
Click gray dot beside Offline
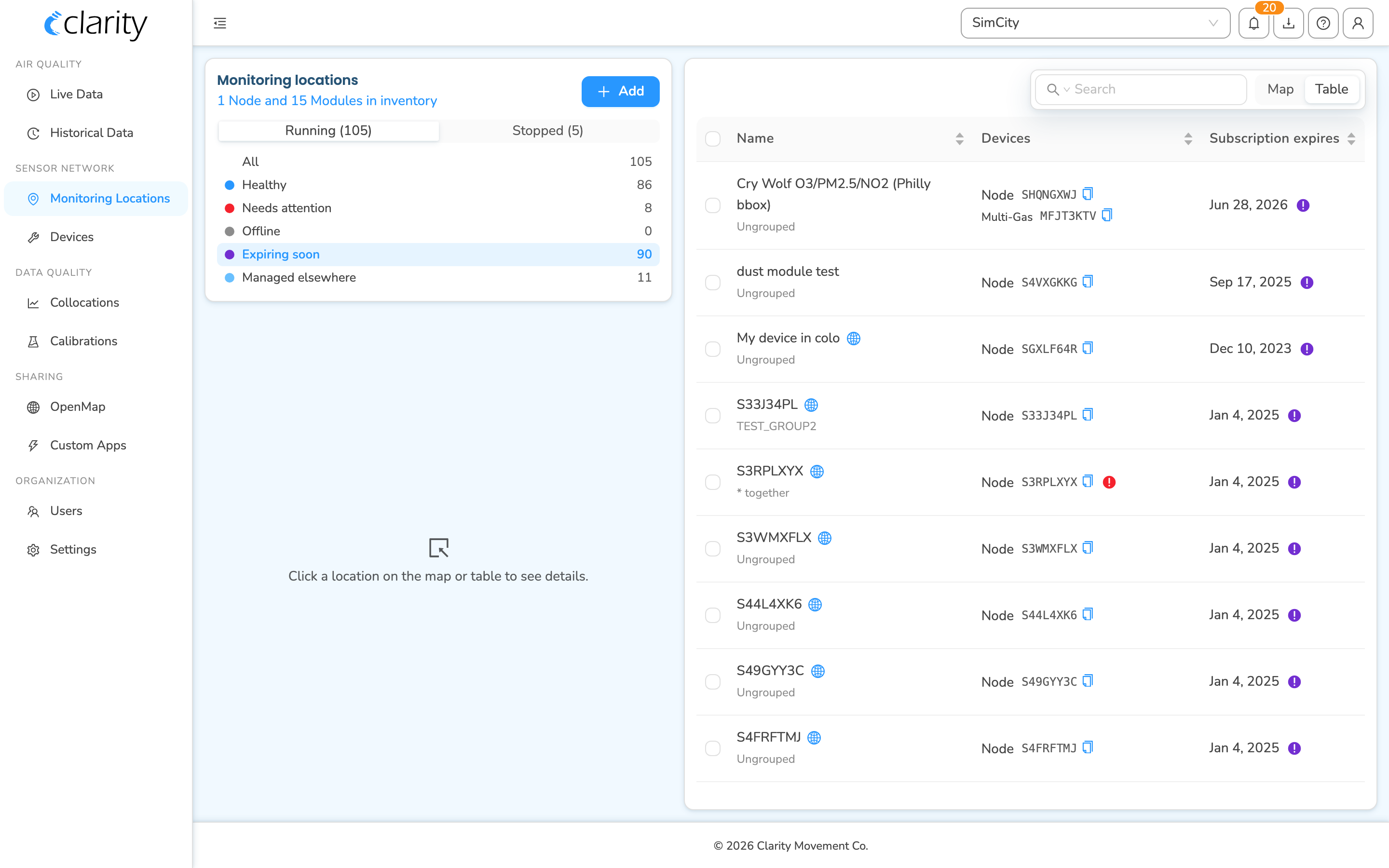click(x=229, y=231)
